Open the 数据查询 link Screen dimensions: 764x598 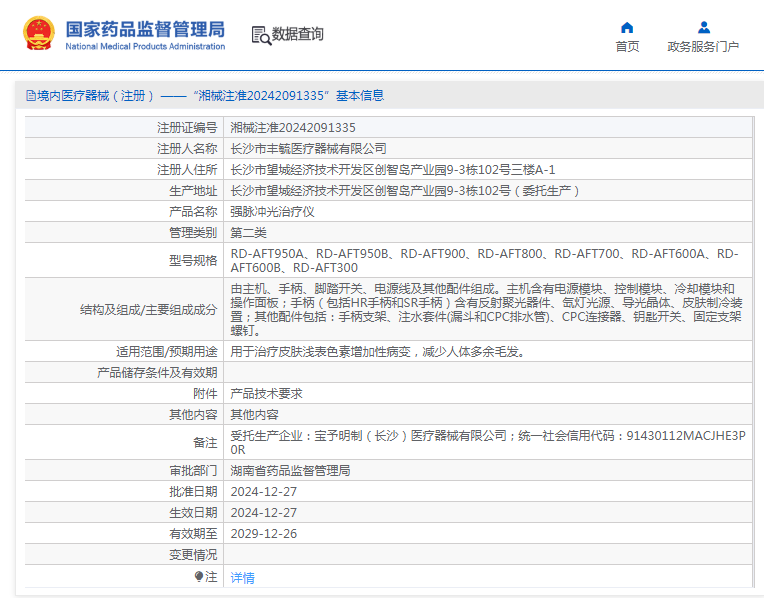pos(297,34)
